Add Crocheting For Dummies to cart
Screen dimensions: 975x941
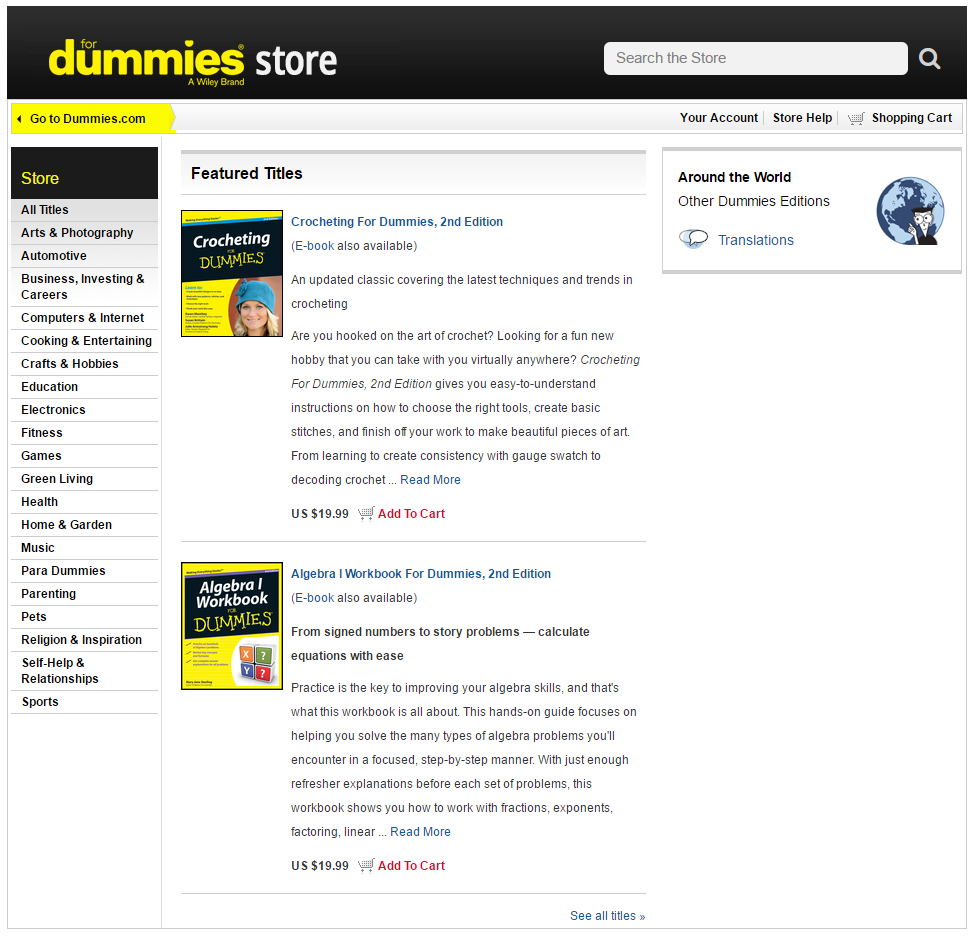tap(411, 514)
